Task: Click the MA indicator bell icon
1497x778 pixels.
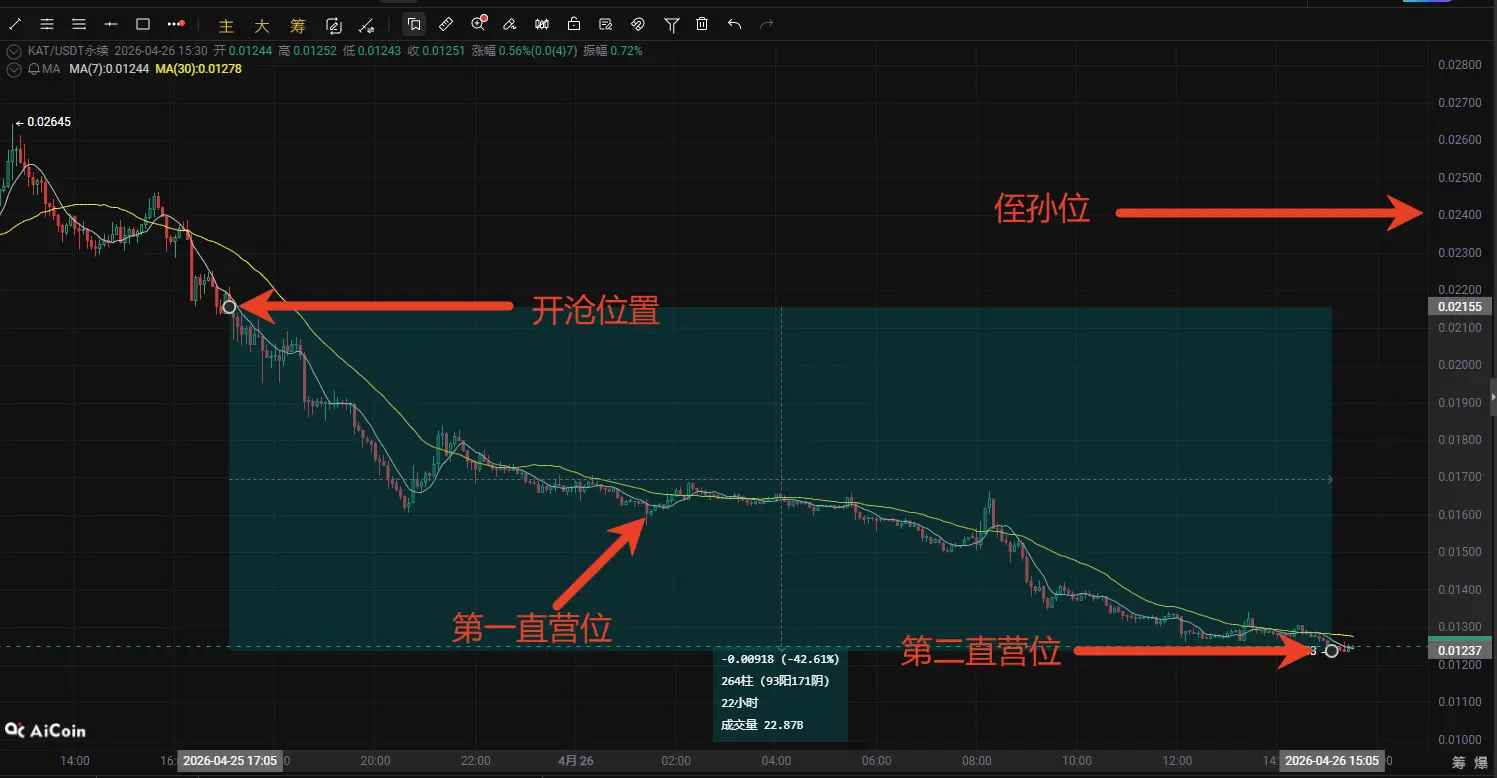Action: coord(35,69)
